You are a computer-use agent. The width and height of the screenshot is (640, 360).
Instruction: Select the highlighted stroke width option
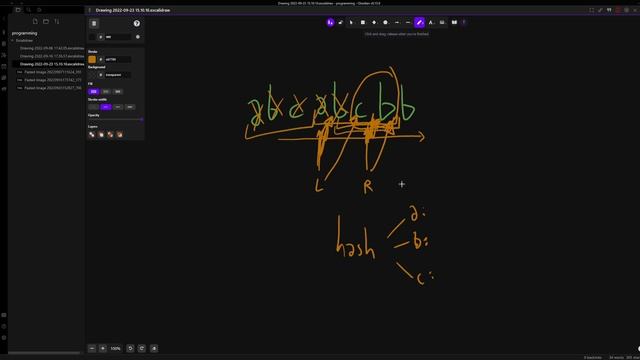(x=106, y=107)
